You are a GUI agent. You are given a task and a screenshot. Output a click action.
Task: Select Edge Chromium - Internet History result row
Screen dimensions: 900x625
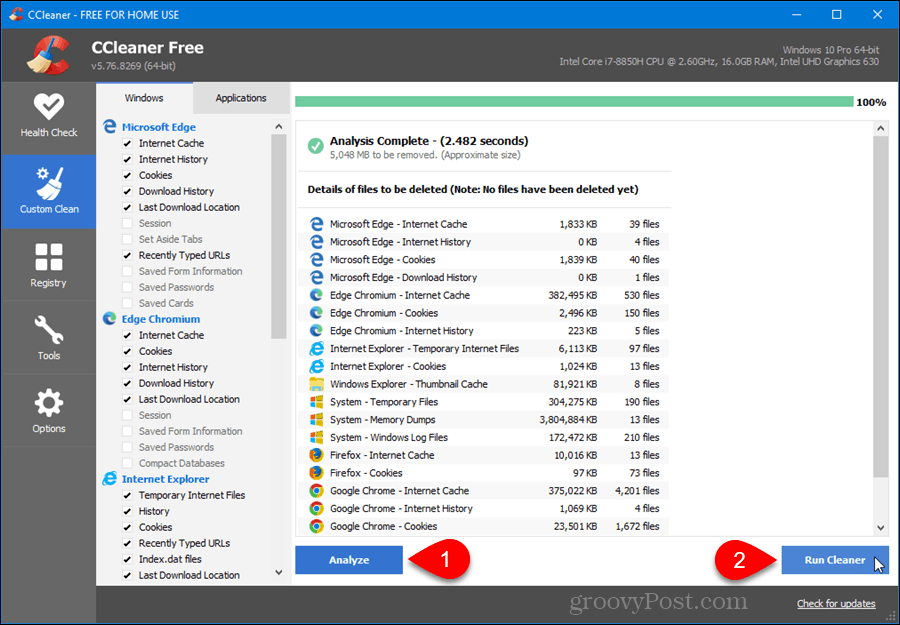pyautogui.click(x=483, y=331)
